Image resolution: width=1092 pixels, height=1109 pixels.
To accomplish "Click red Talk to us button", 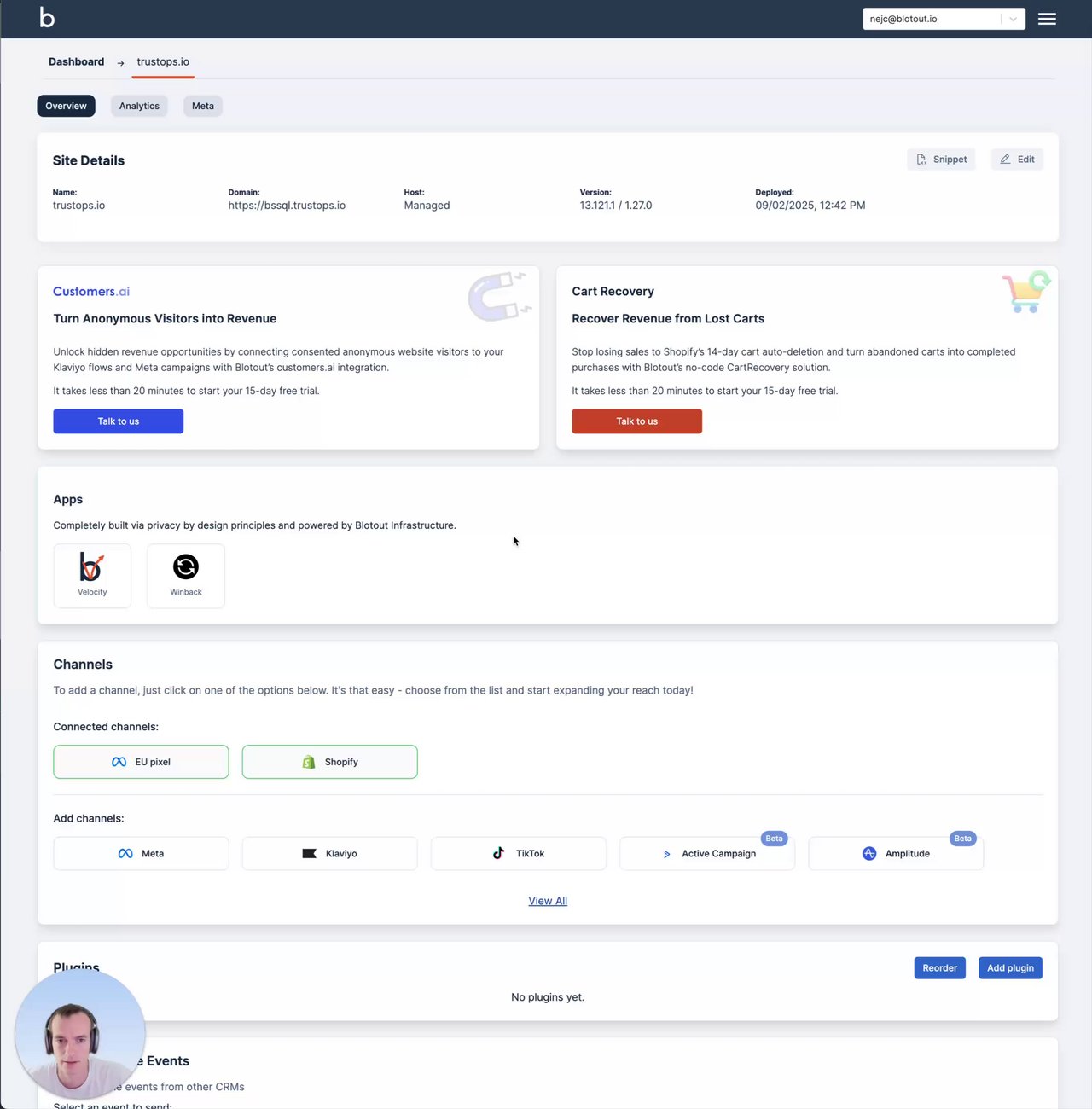I will point(637,421).
